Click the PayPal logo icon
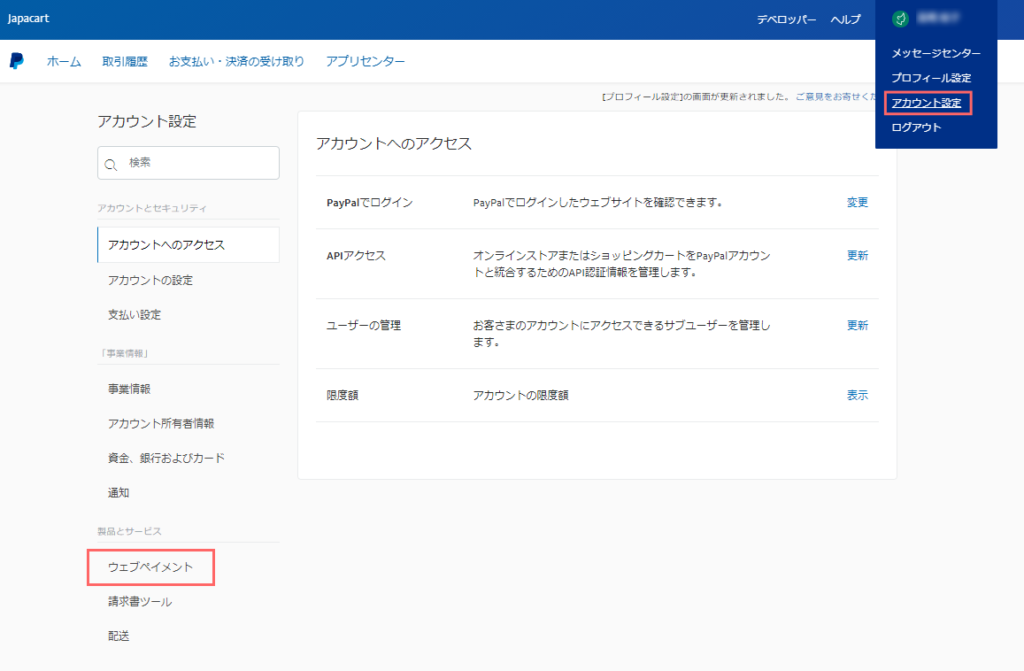 point(16,61)
